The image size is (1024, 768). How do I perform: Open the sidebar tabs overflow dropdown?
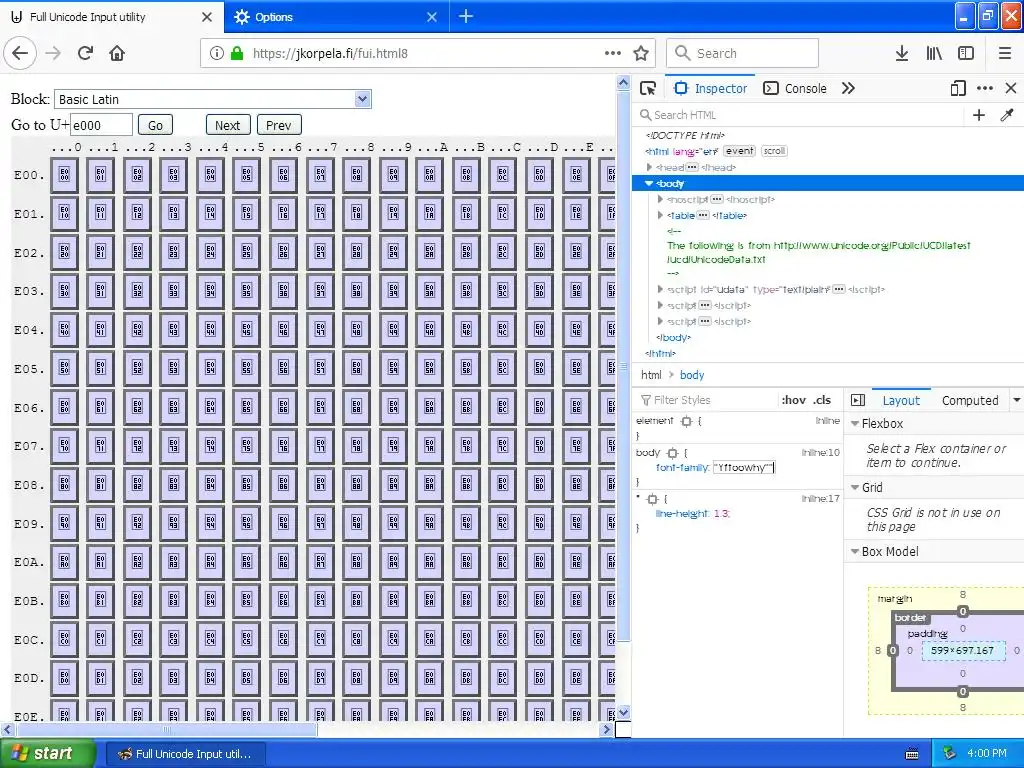click(x=1016, y=400)
